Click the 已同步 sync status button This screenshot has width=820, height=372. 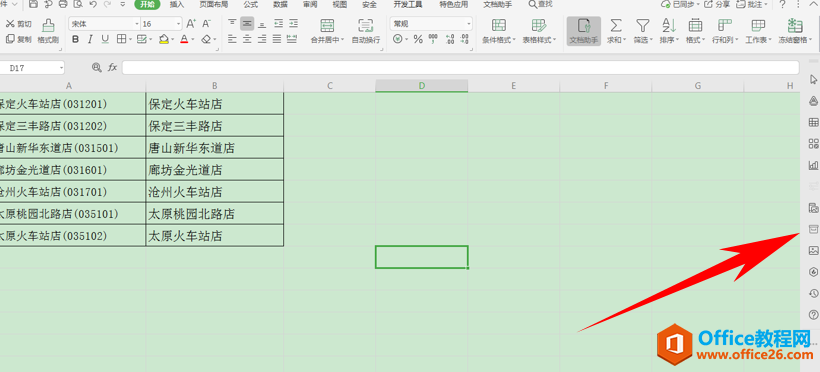pos(681,5)
